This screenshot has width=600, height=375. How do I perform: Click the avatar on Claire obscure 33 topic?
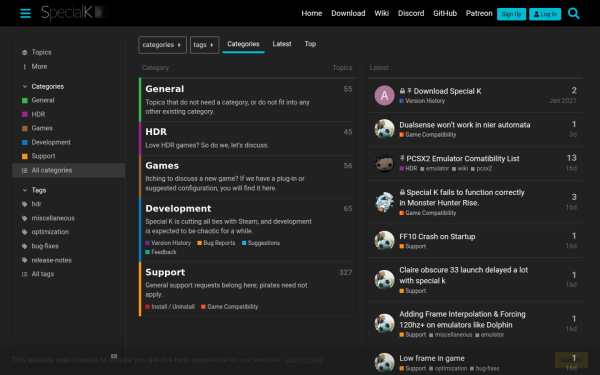pyautogui.click(x=384, y=279)
